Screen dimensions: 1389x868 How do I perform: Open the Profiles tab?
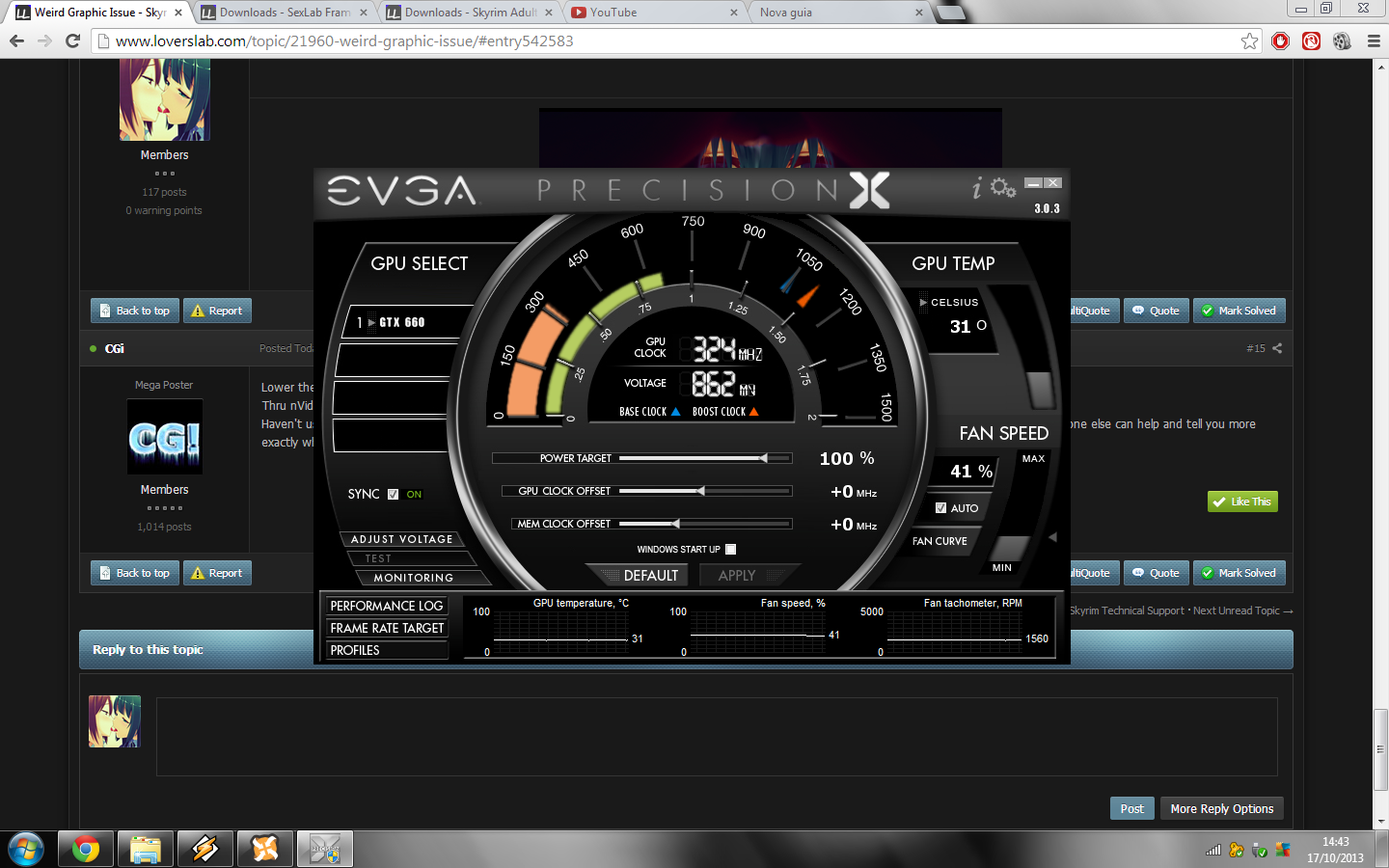coord(387,650)
